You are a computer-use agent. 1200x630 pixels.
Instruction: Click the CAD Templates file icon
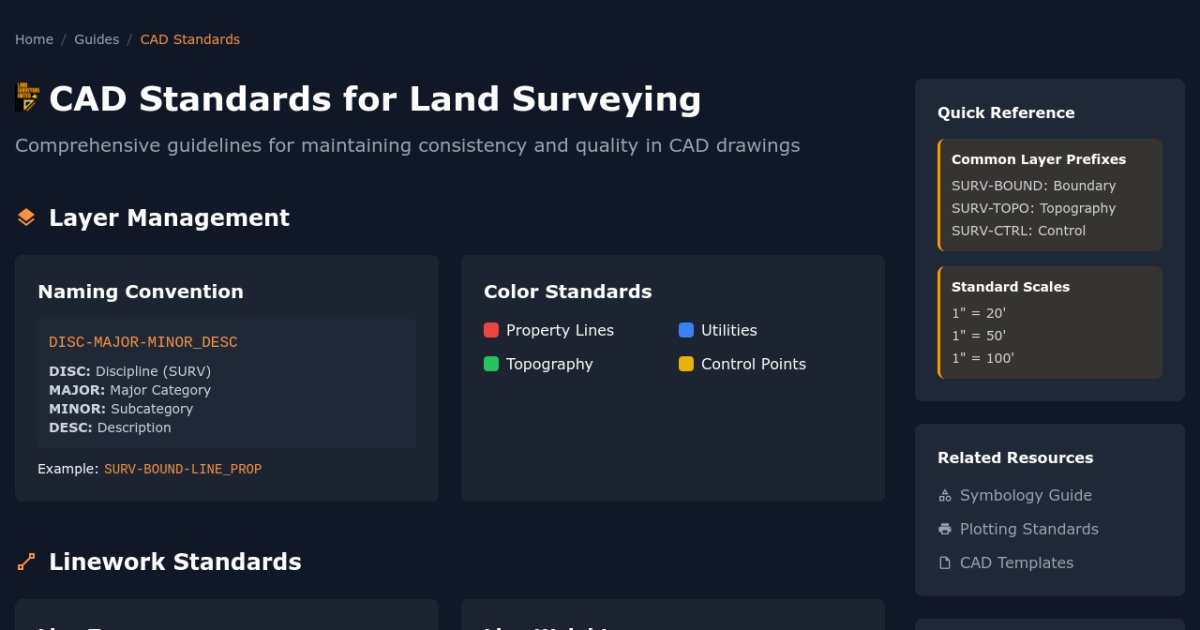(x=945, y=563)
